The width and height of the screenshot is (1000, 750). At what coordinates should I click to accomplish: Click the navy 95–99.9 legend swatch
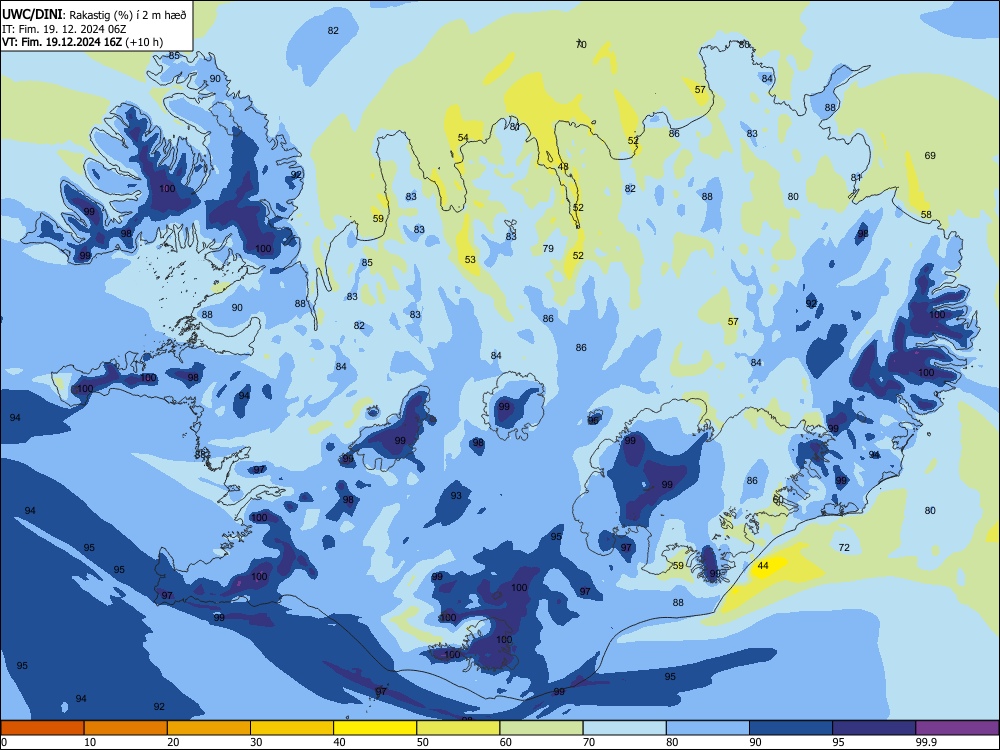(874, 728)
